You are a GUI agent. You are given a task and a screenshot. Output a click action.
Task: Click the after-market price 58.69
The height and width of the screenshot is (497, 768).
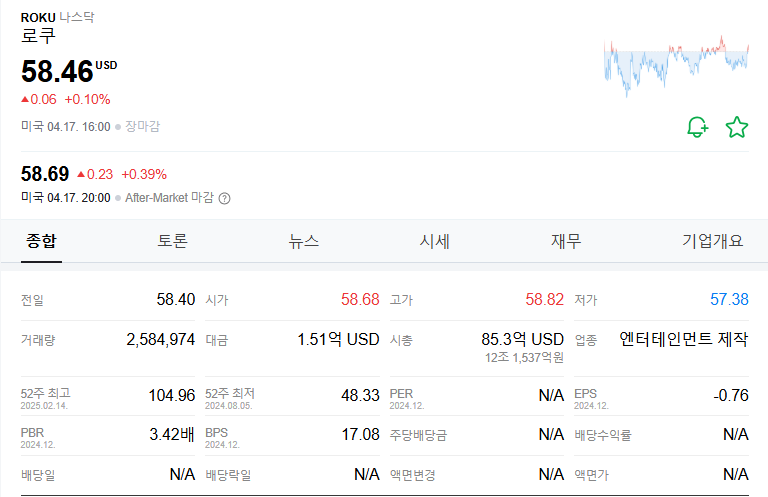45,174
